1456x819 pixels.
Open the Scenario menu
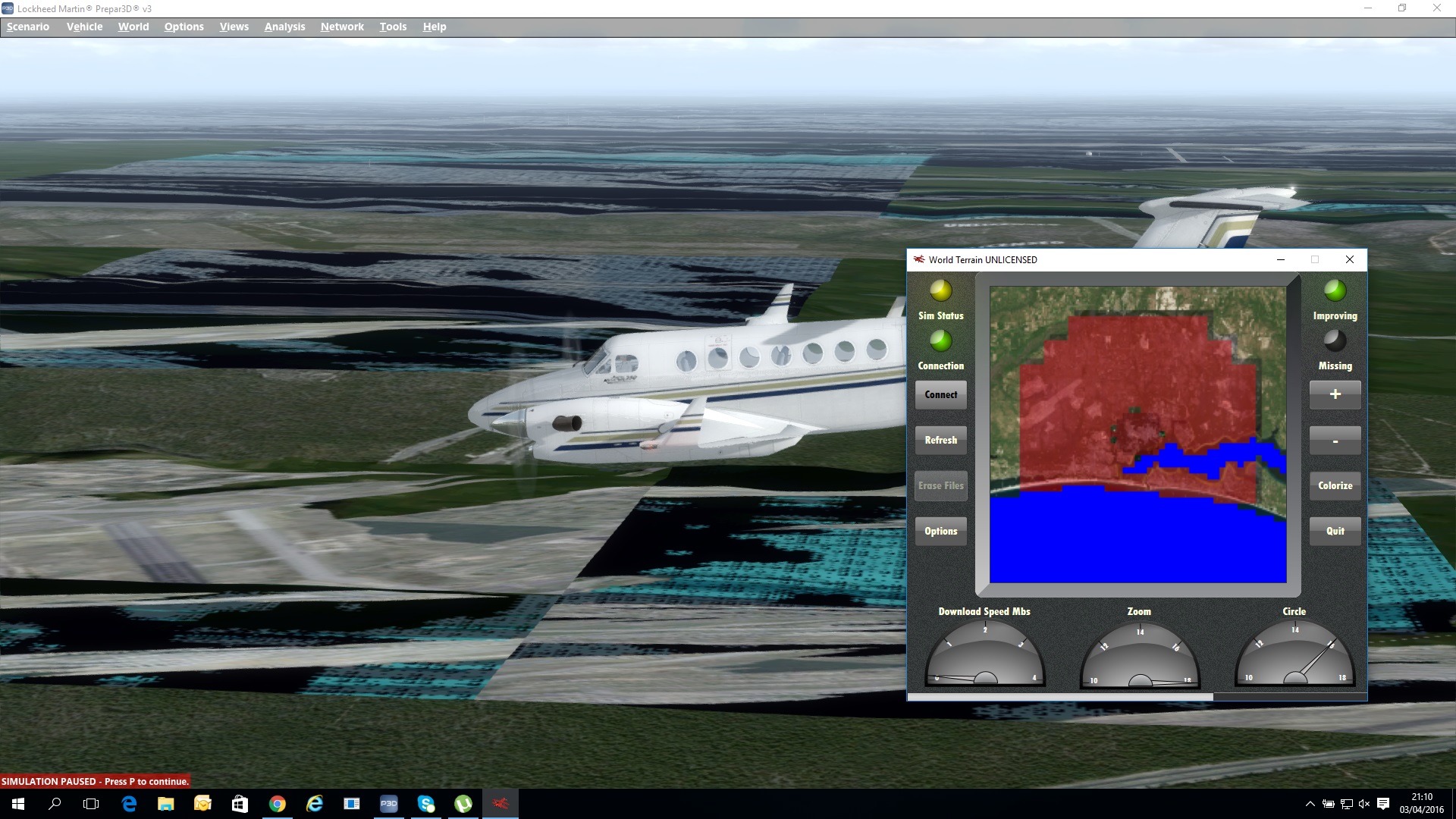28,27
